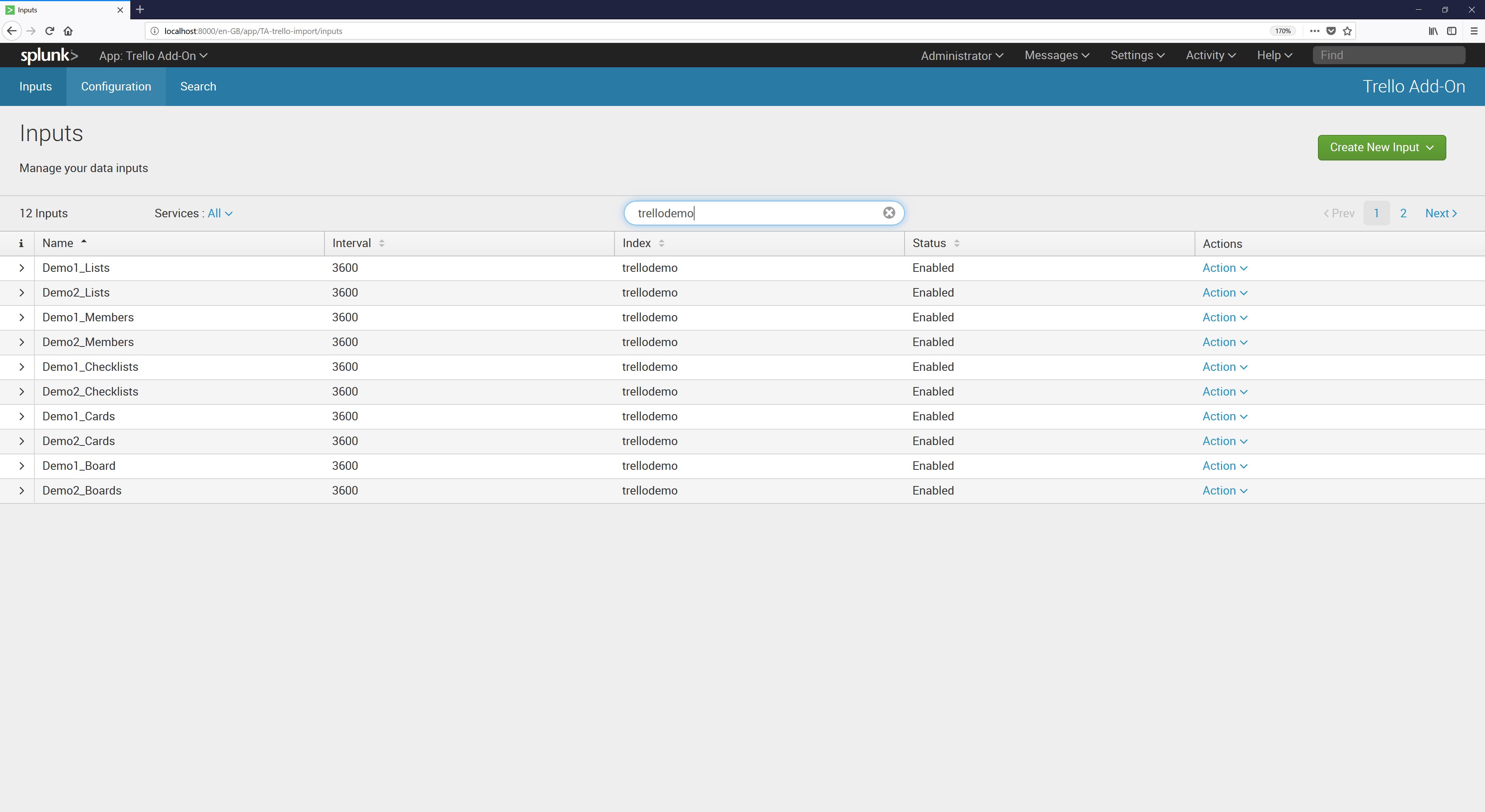Image resolution: width=1485 pixels, height=812 pixels.
Task: Bookmark this page with star icon
Action: 1347,31
